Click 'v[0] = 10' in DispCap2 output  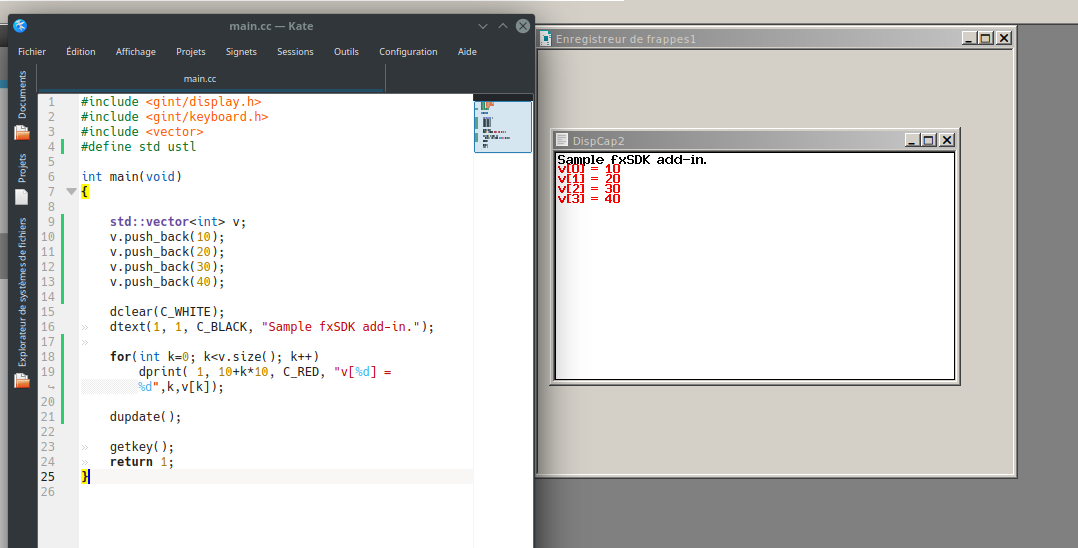click(589, 168)
